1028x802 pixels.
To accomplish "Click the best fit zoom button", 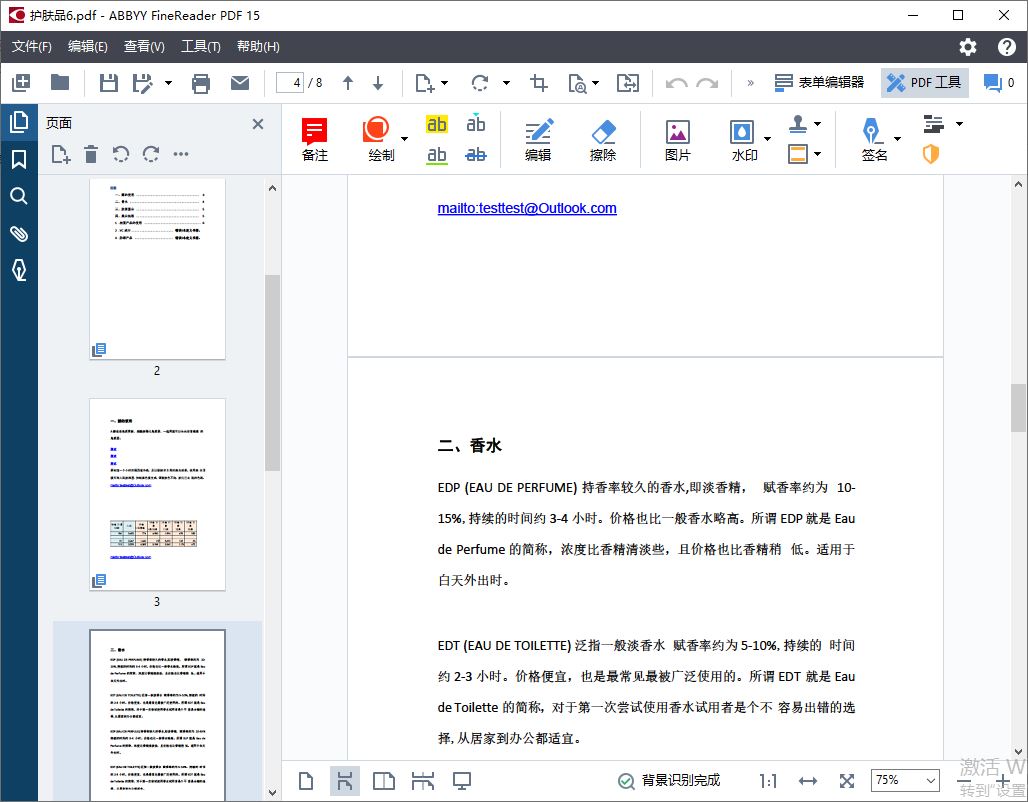I will click(847, 781).
